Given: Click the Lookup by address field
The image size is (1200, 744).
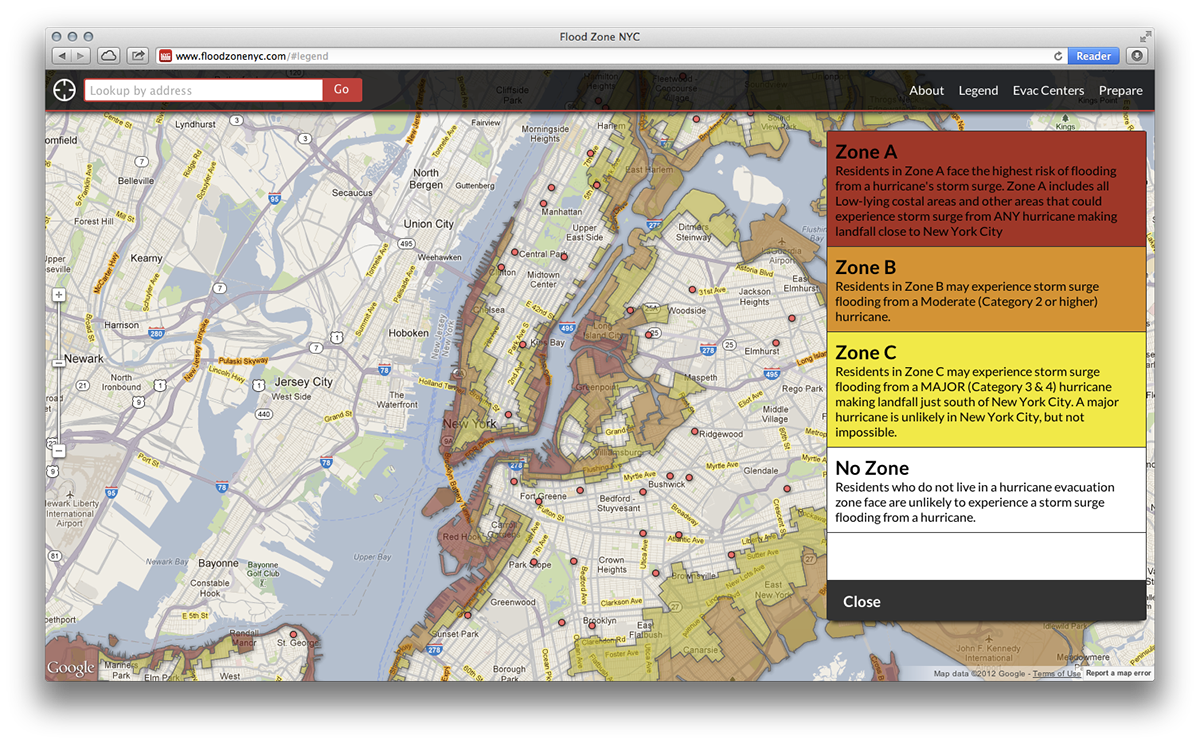Looking at the screenshot, I should [x=203, y=90].
